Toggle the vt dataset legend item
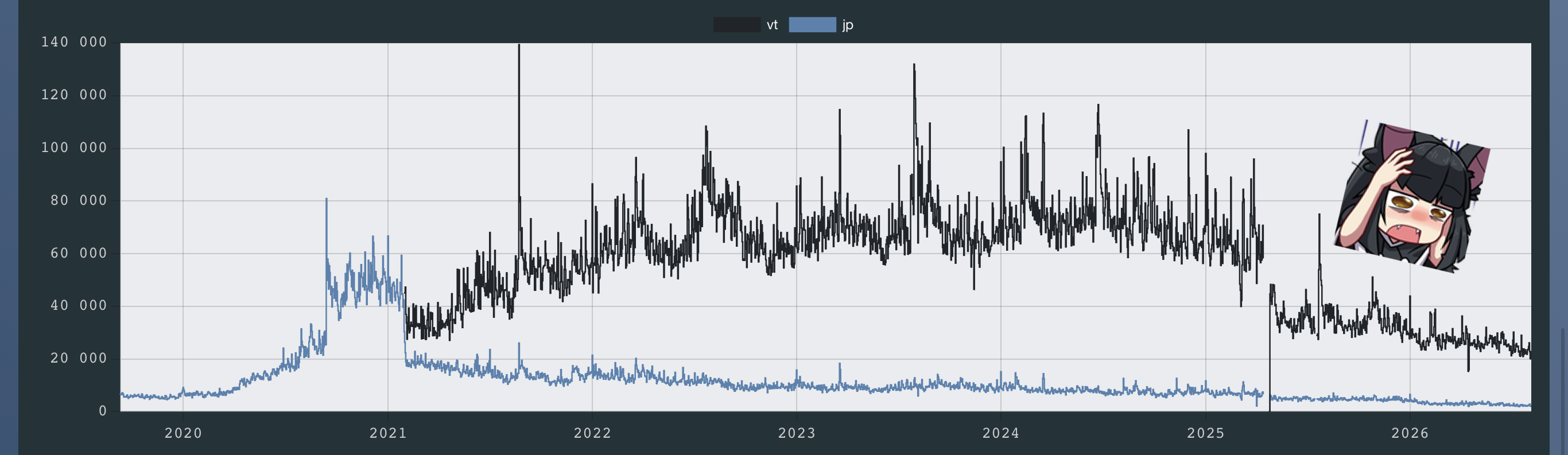The width and height of the screenshot is (1568, 455). 745,25
